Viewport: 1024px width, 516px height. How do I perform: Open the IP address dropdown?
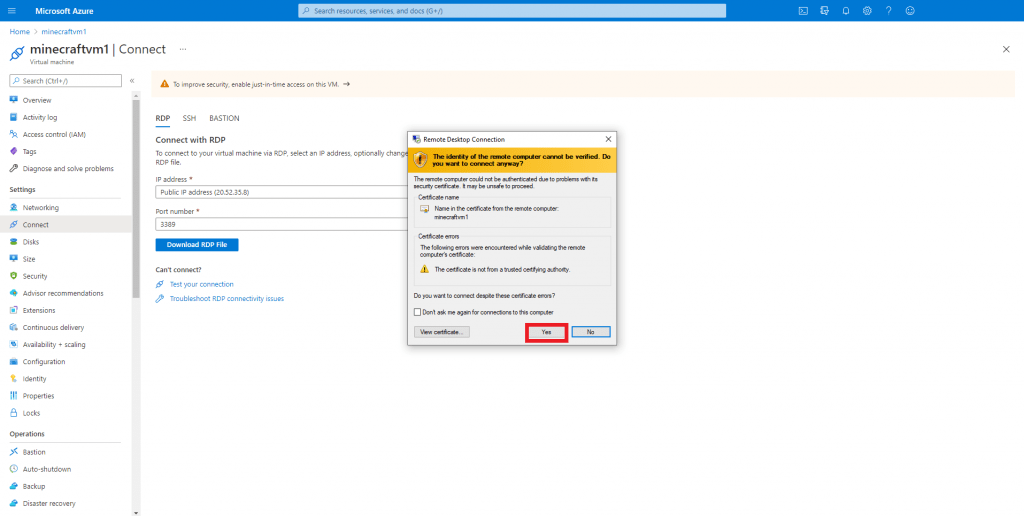[280, 191]
